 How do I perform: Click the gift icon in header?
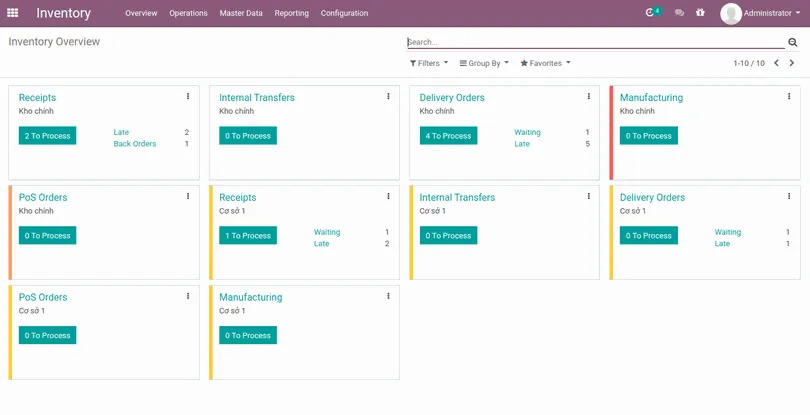(700, 13)
